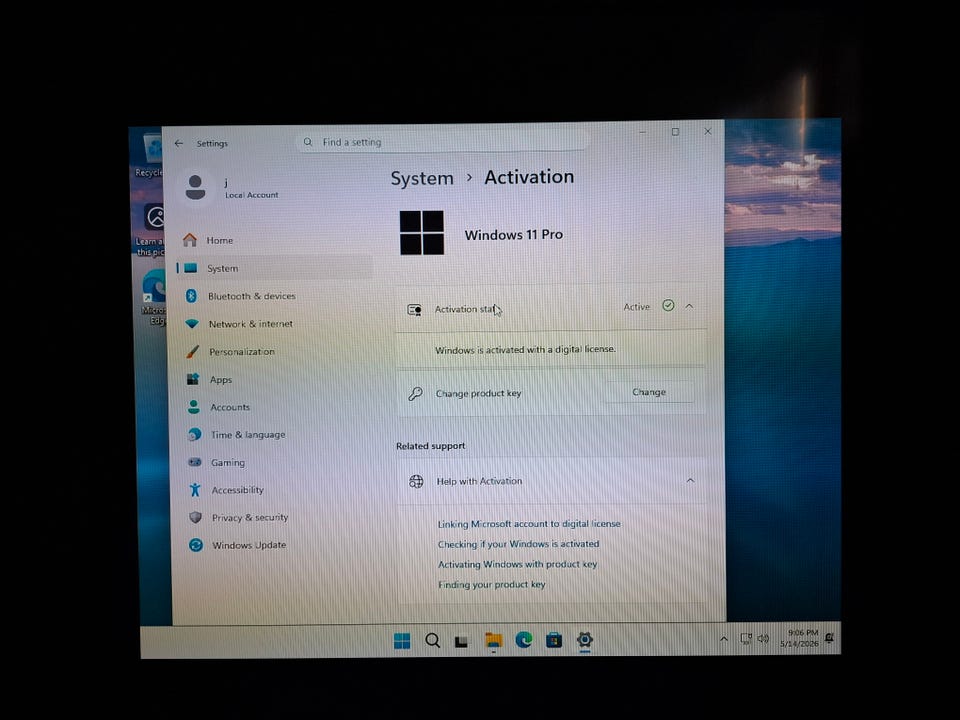Click the 'Windows is activated with a digital license' text

point(525,350)
